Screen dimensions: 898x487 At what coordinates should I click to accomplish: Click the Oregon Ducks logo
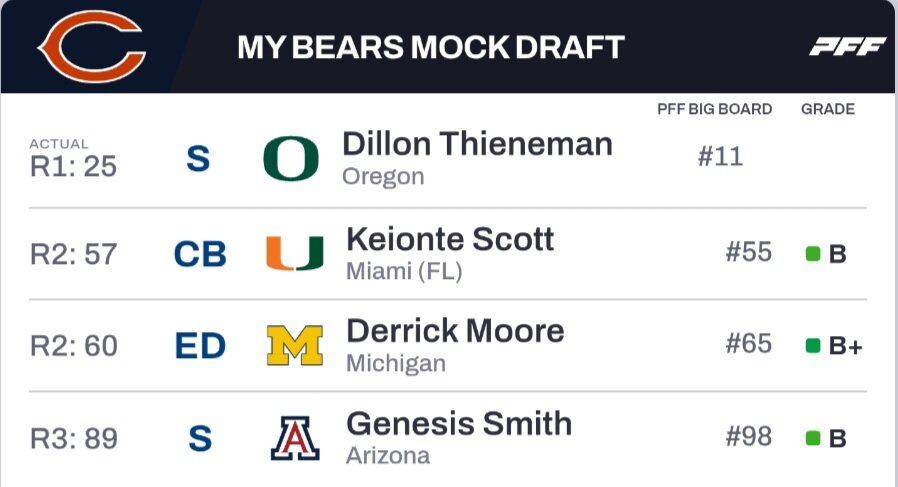(291, 159)
